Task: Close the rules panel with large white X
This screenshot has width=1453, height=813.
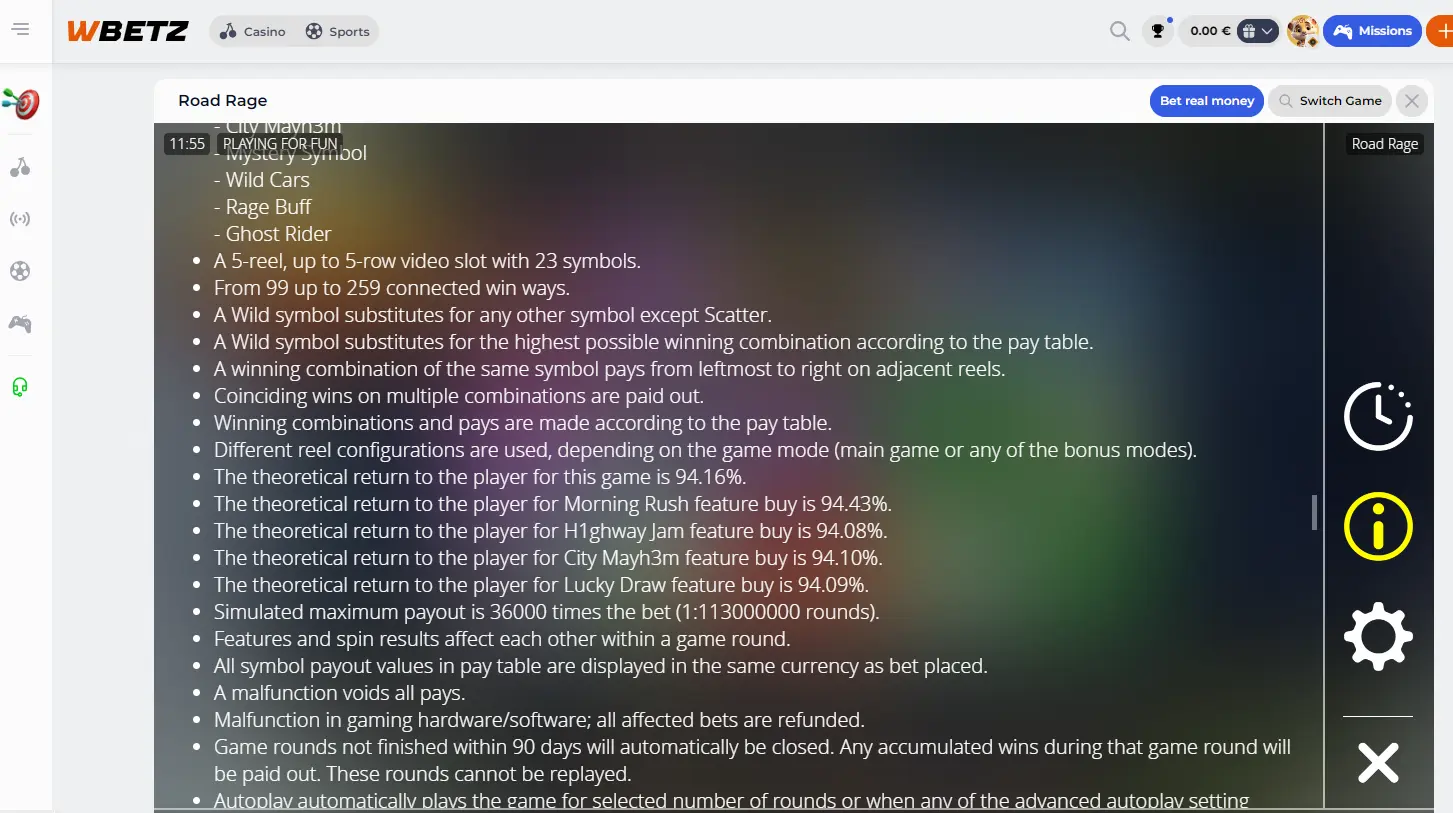Action: tap(1378, 763)
